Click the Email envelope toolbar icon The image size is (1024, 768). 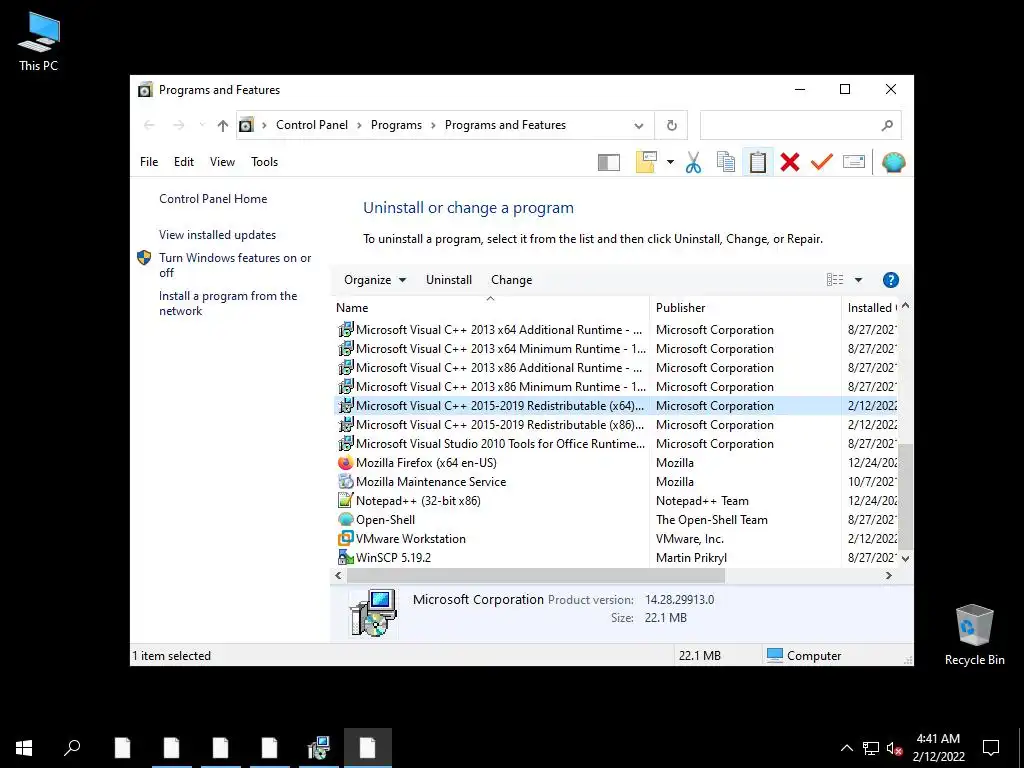coord(854,162)
